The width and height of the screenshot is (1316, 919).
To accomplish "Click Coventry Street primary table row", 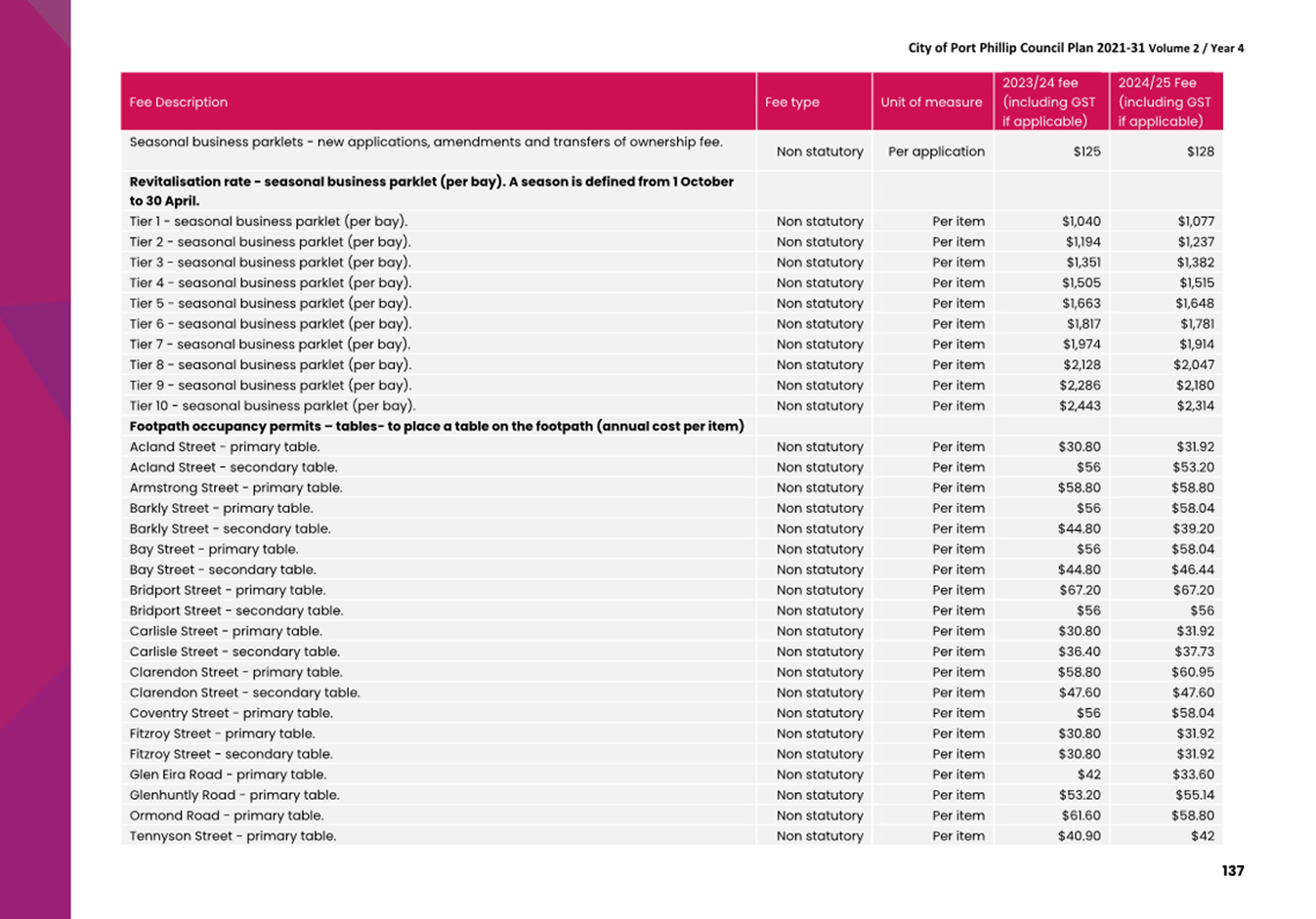I will point(671,714).
